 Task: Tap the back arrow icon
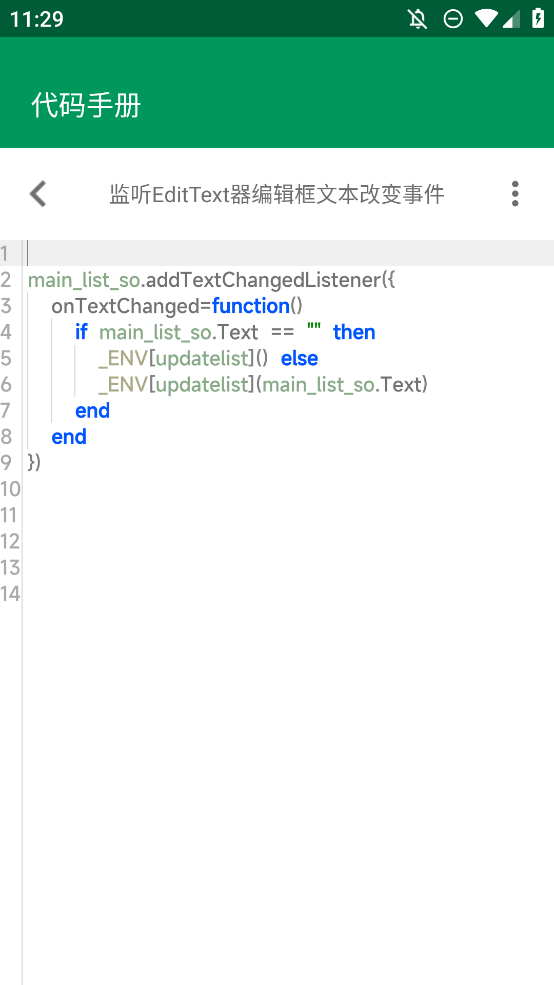tap(38, 193)
